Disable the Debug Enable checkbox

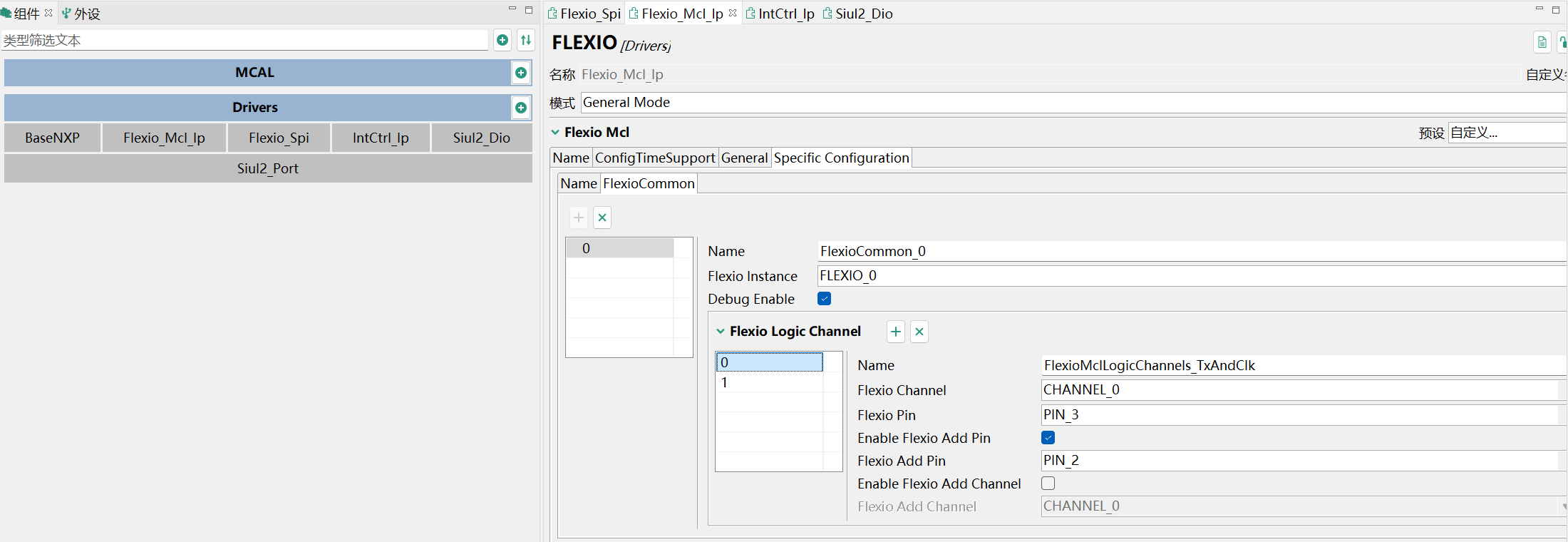(825, 299)
